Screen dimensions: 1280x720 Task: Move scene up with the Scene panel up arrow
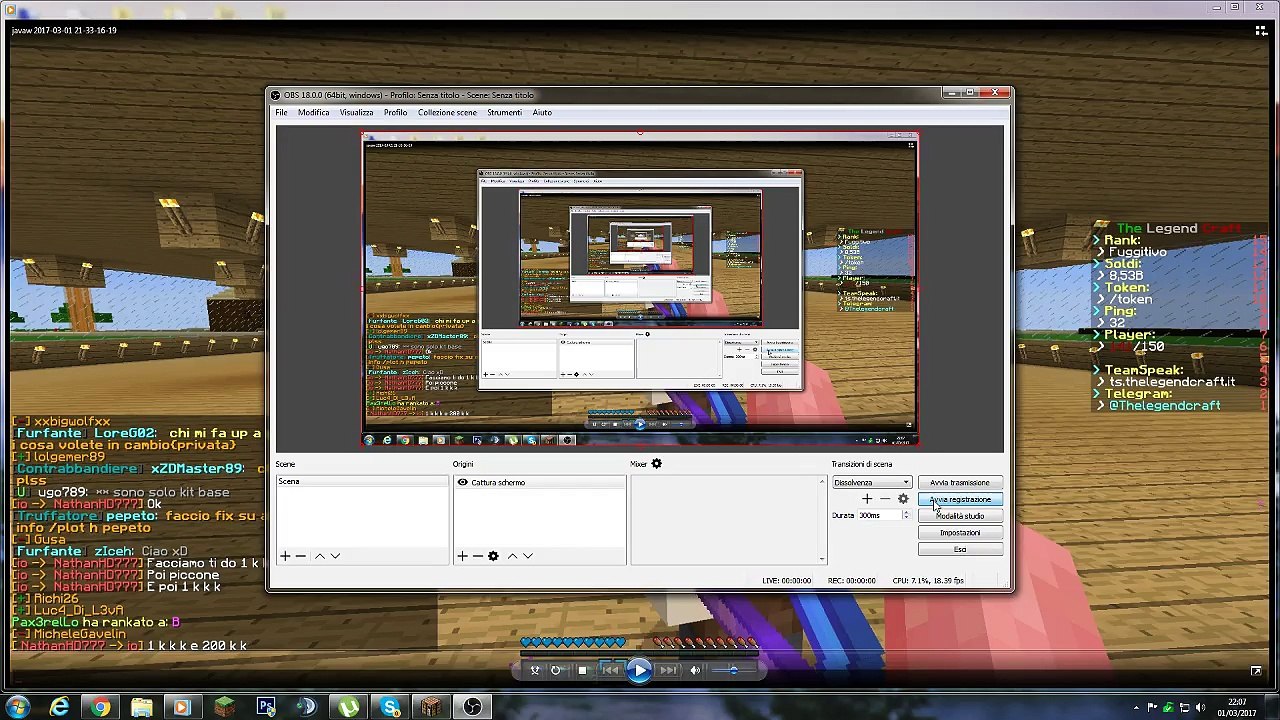(x=320, y=556)
